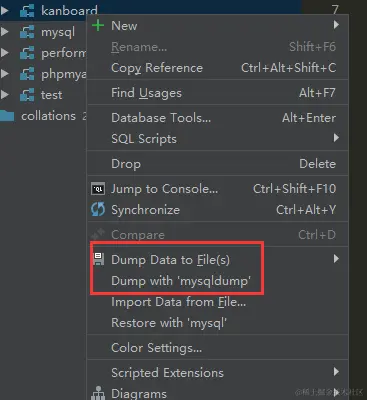
Task: Expand the New submenu arrow
Action: pos(336,25)
